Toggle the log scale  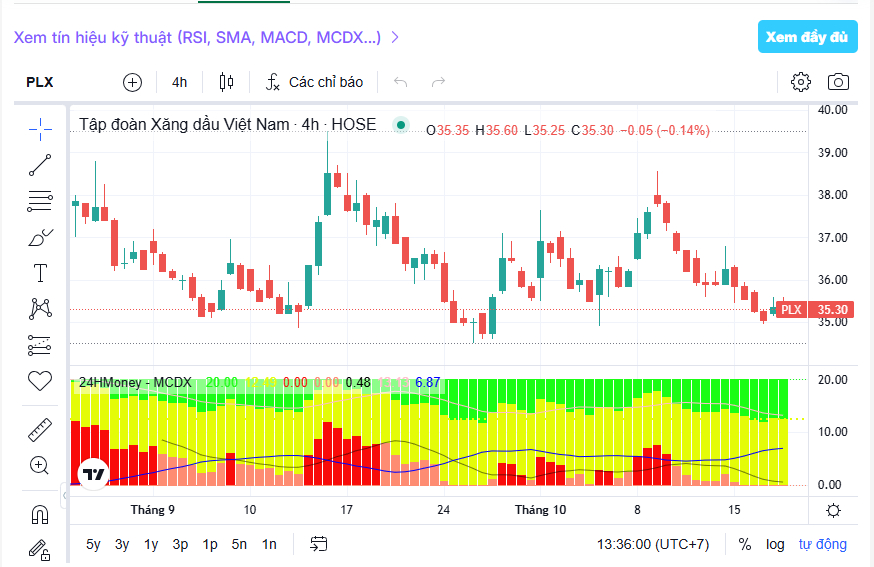click(x=775, y=544)
